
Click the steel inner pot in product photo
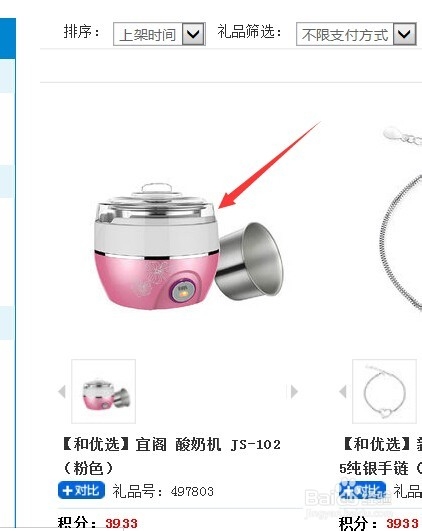pos(250,261)
